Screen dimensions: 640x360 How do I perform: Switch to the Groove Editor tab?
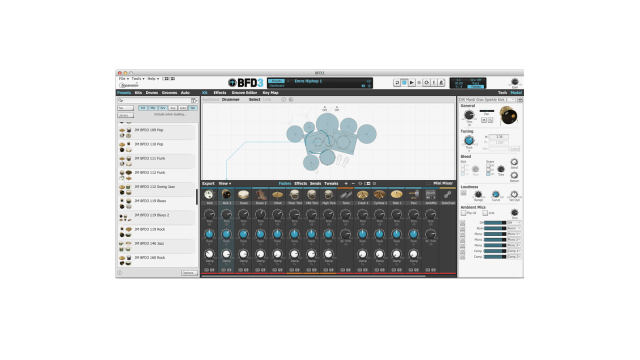[x=244, y=93]
